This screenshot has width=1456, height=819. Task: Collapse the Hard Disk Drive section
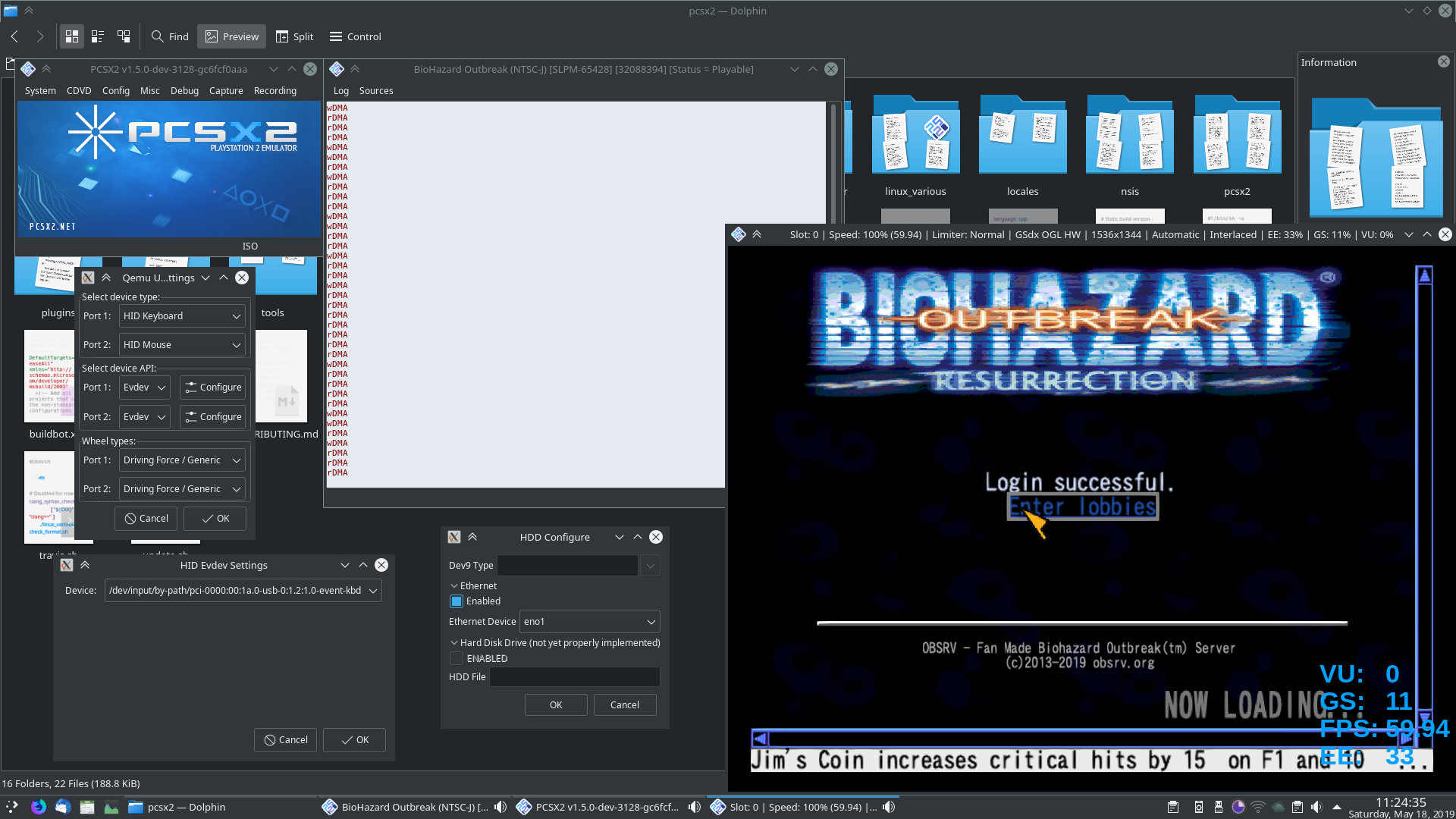pyautogui.click(x=454, y=643)
